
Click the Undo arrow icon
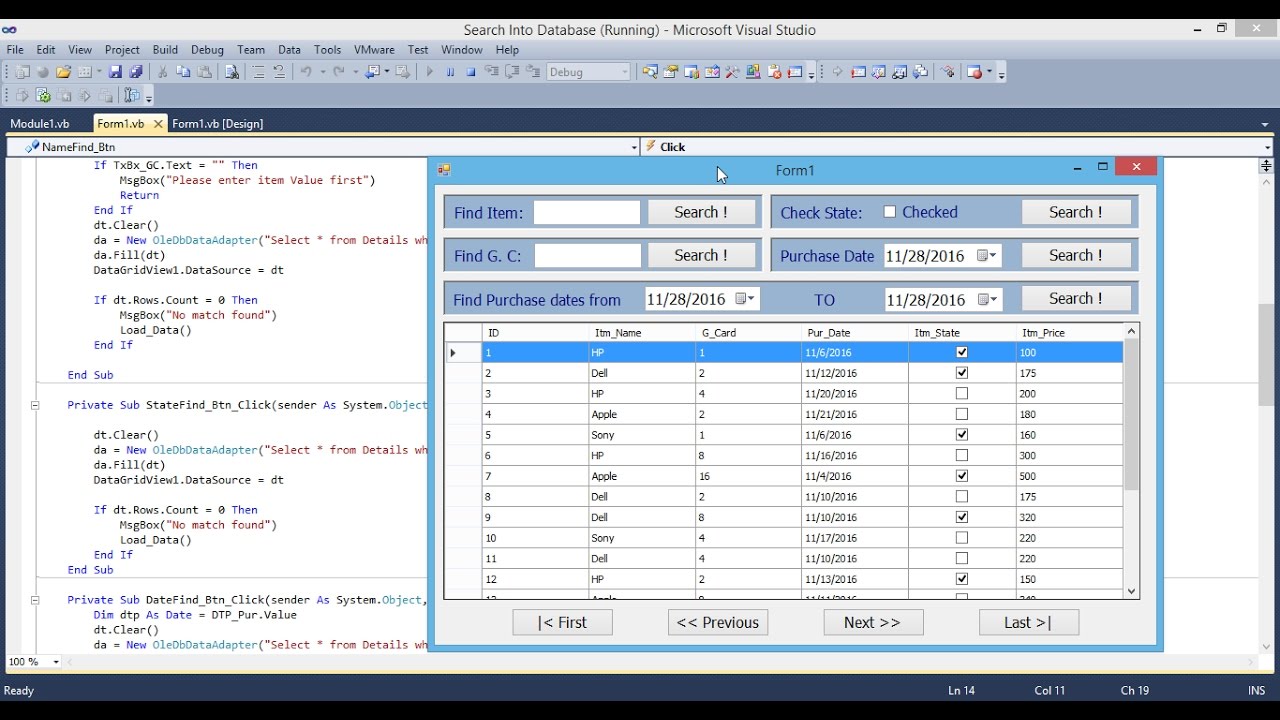pyautogui.click(x=306, y=72)
